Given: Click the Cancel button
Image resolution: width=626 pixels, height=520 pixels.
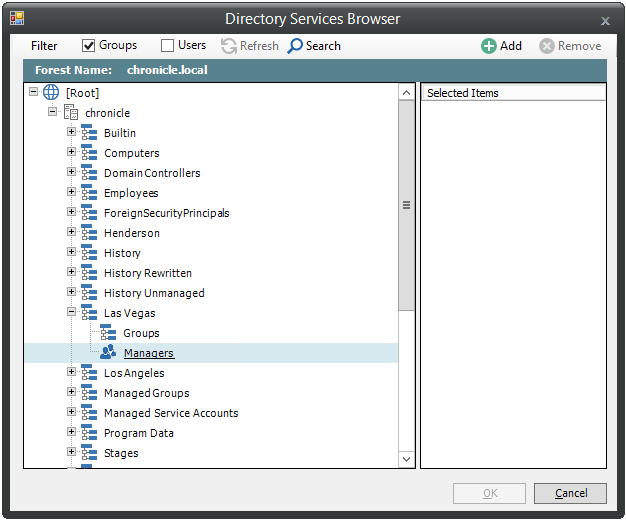Looking at the screenshot, I should coord(570,493).
